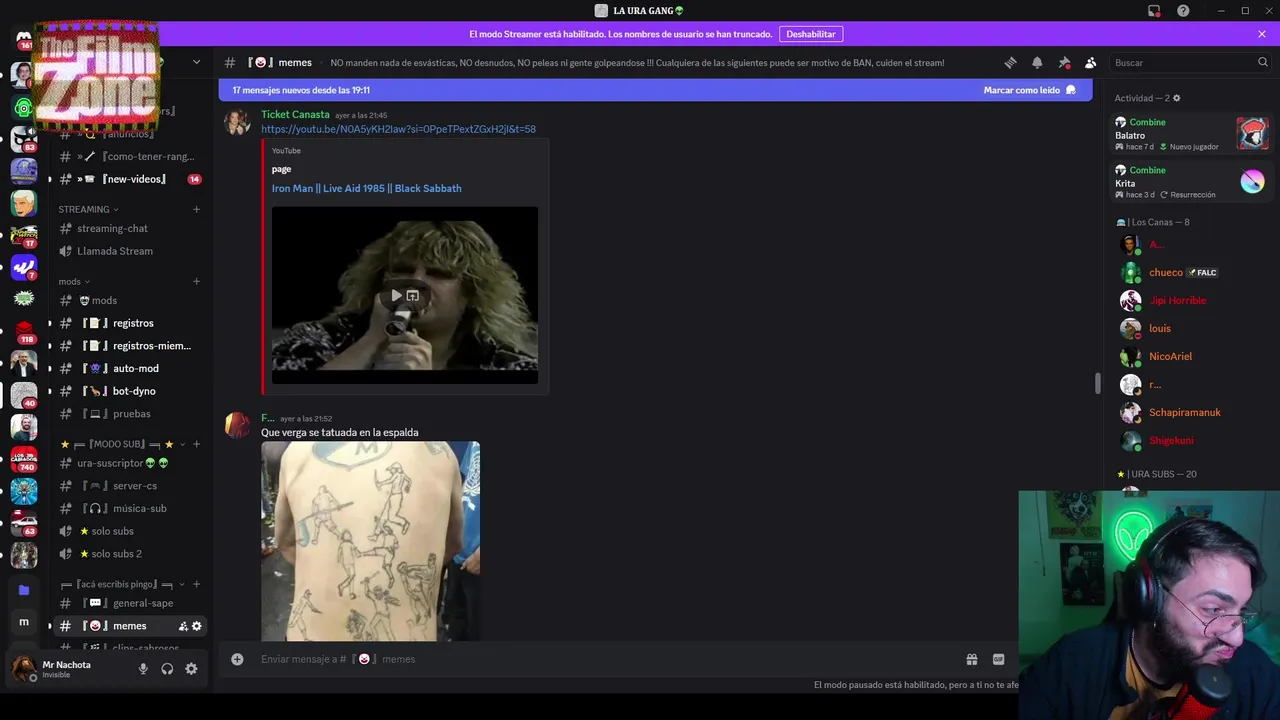Click Marcar como leído
Viewport: 1280px width, 720px height.
(1029, 90)
